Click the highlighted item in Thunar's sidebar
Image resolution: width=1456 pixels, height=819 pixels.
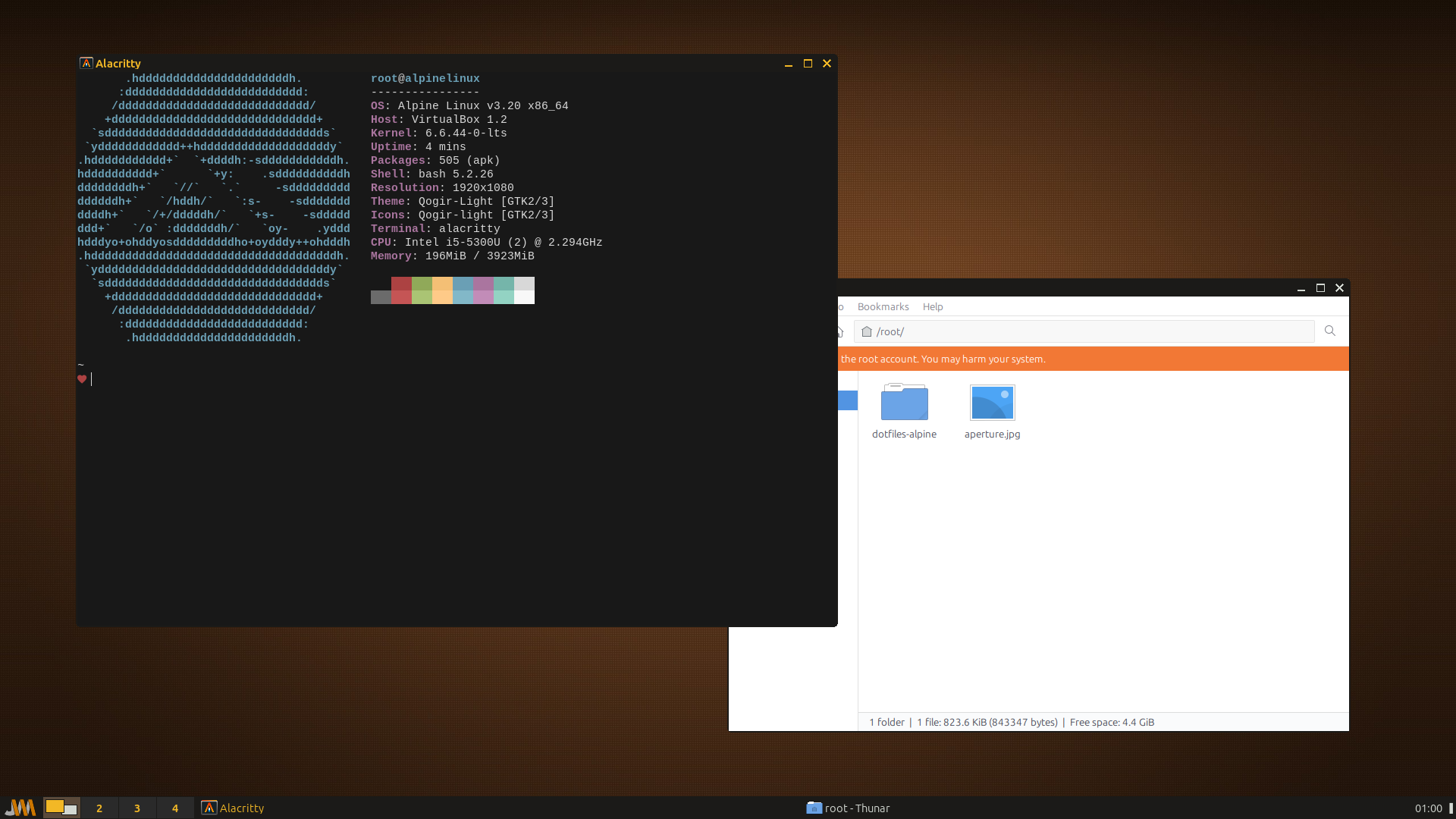pos(847,400)
